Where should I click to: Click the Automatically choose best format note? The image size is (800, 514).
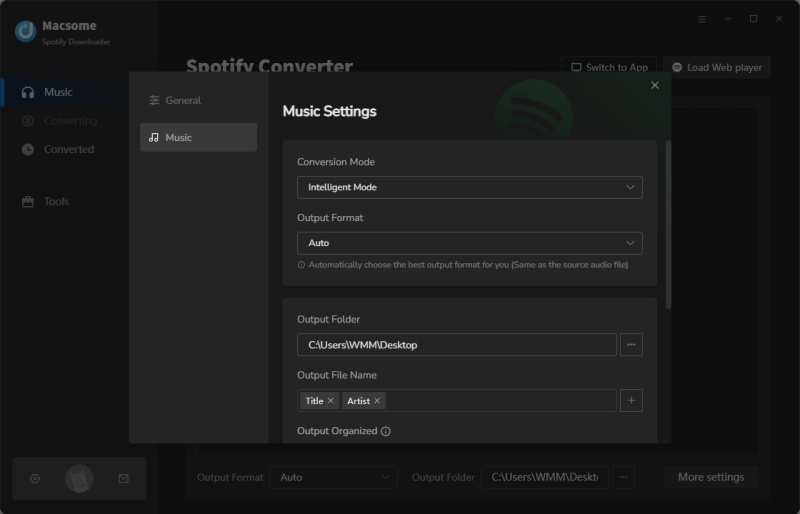[x=468, y=265]
